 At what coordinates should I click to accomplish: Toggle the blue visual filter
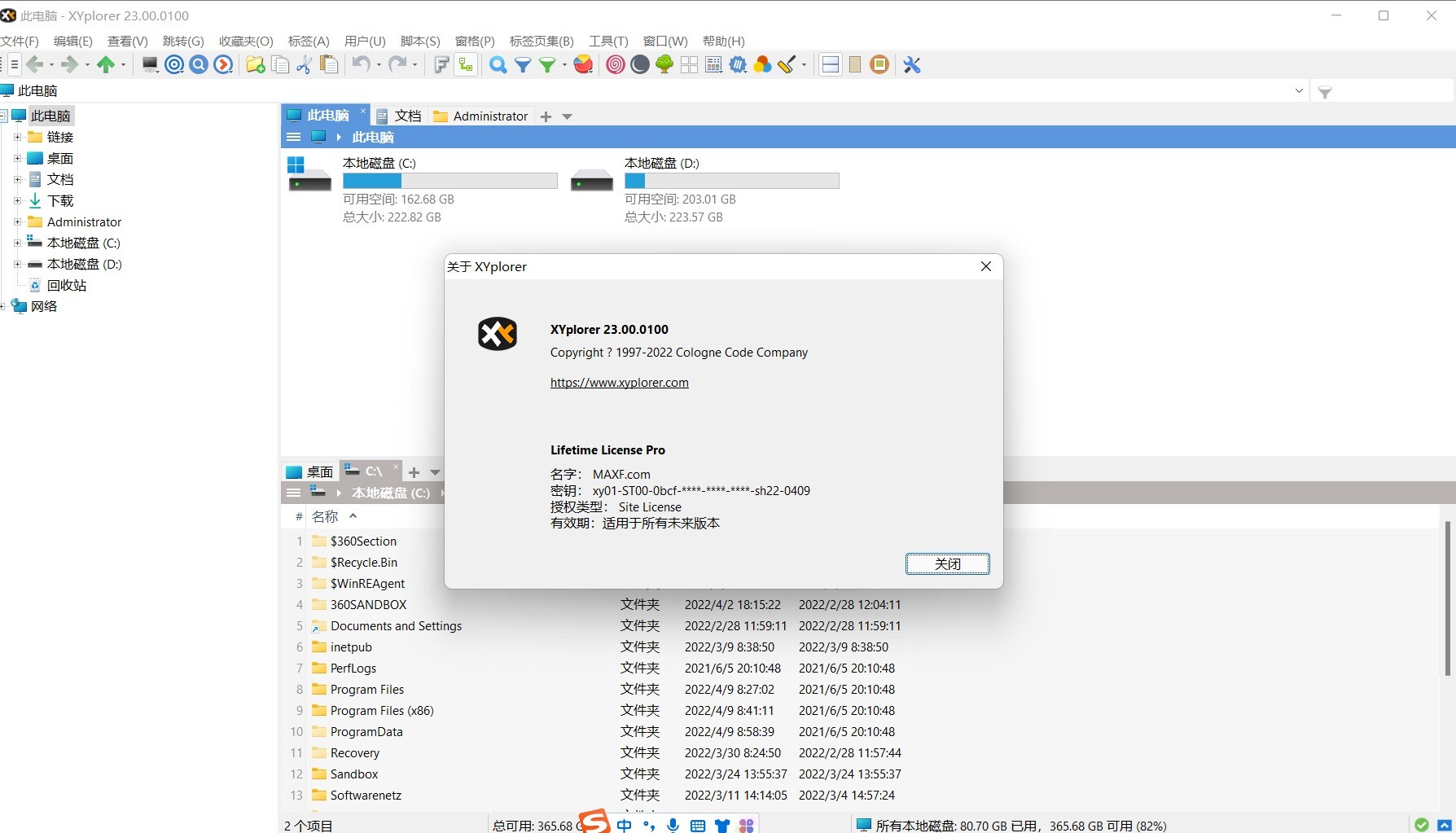523,65
